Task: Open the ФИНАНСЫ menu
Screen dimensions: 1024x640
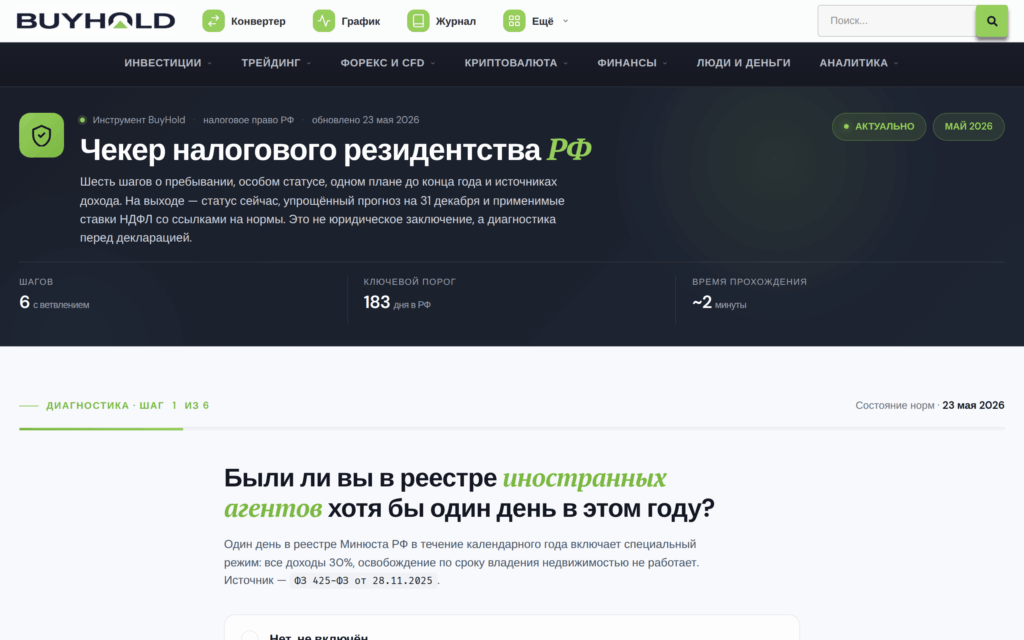Action: 627,63
